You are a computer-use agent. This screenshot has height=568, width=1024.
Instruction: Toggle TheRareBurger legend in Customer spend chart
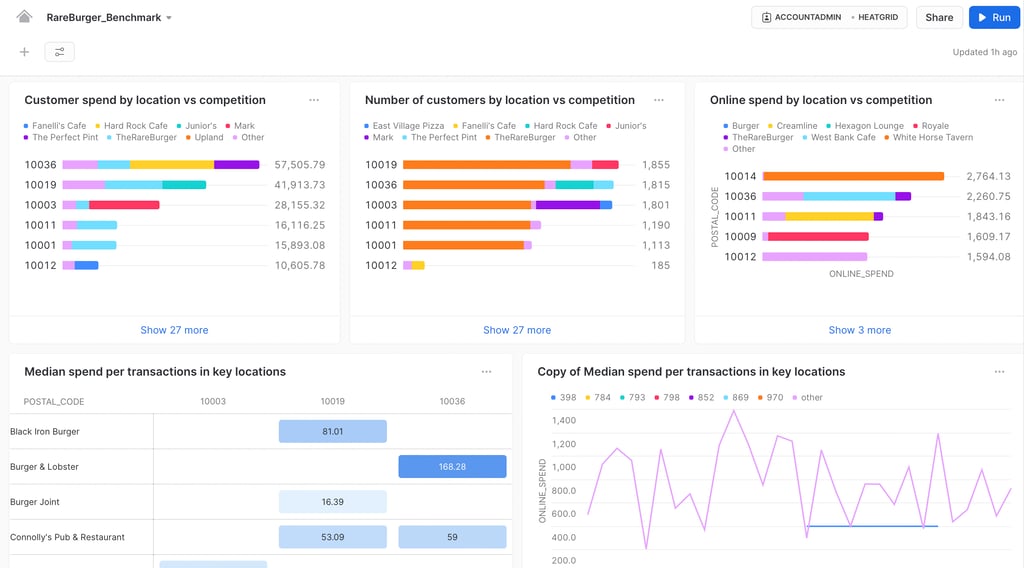[x=142, y=137]
